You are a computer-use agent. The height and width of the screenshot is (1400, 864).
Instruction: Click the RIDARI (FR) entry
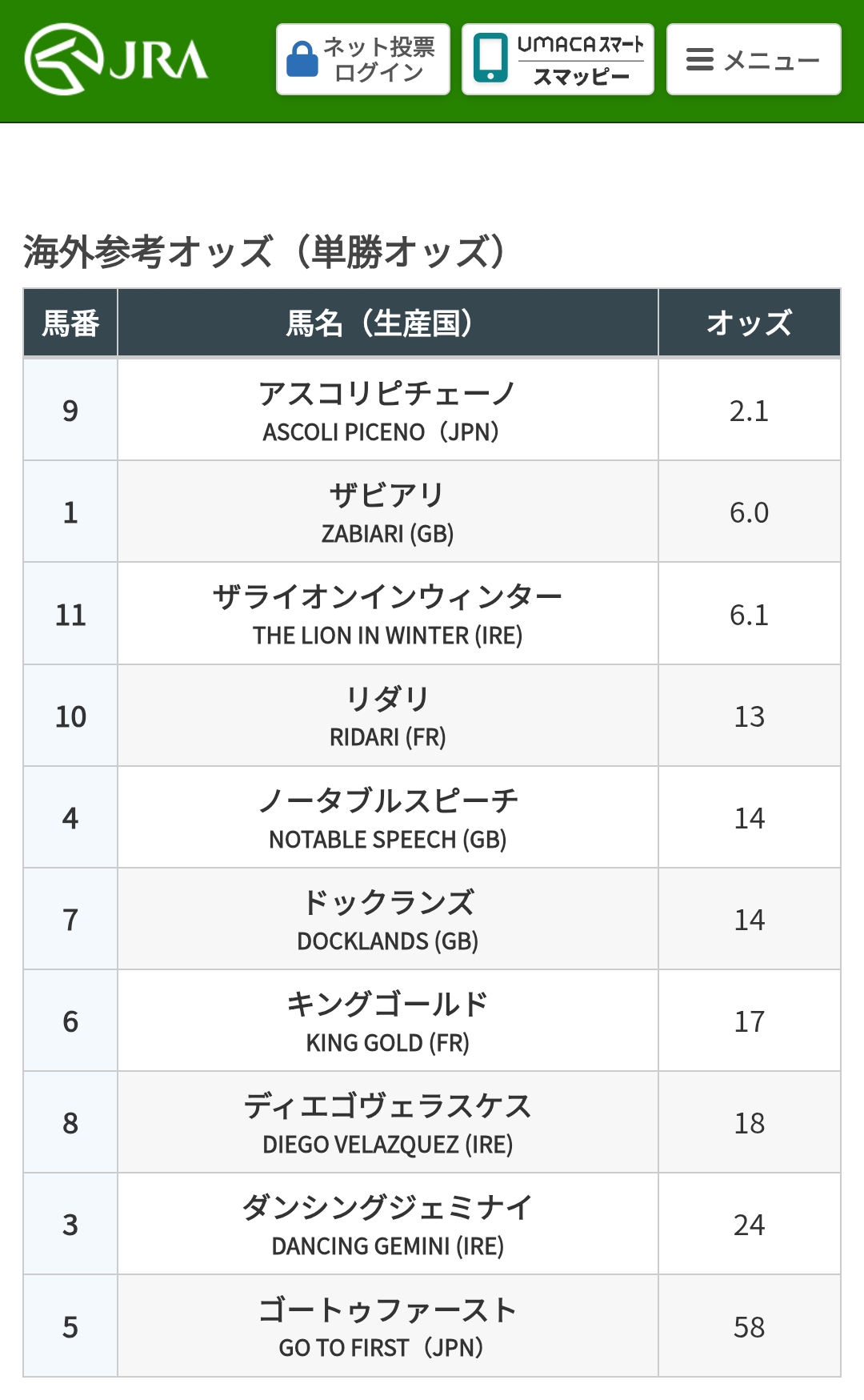click(387, 716)
